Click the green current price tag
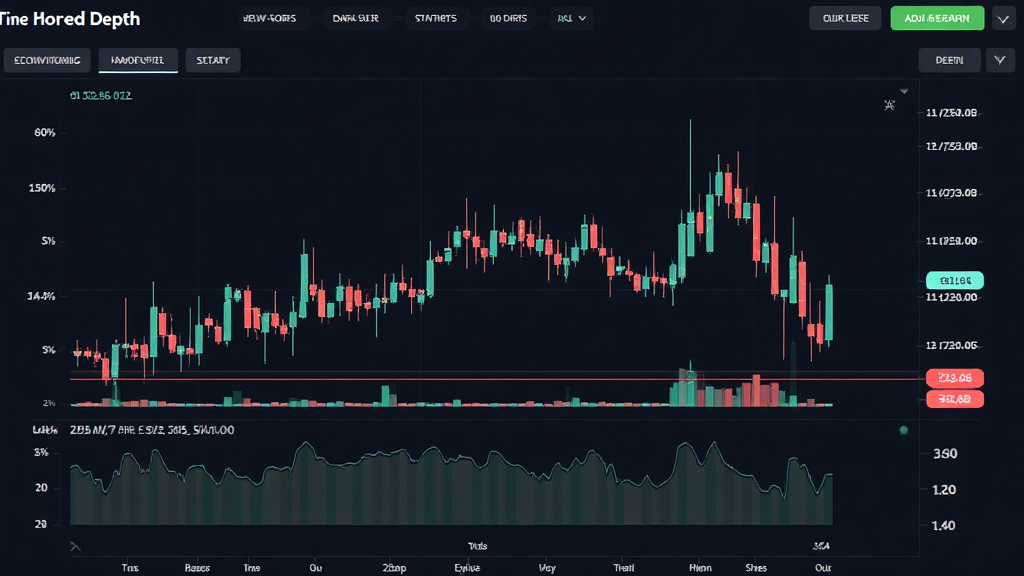 pos(953,280)
